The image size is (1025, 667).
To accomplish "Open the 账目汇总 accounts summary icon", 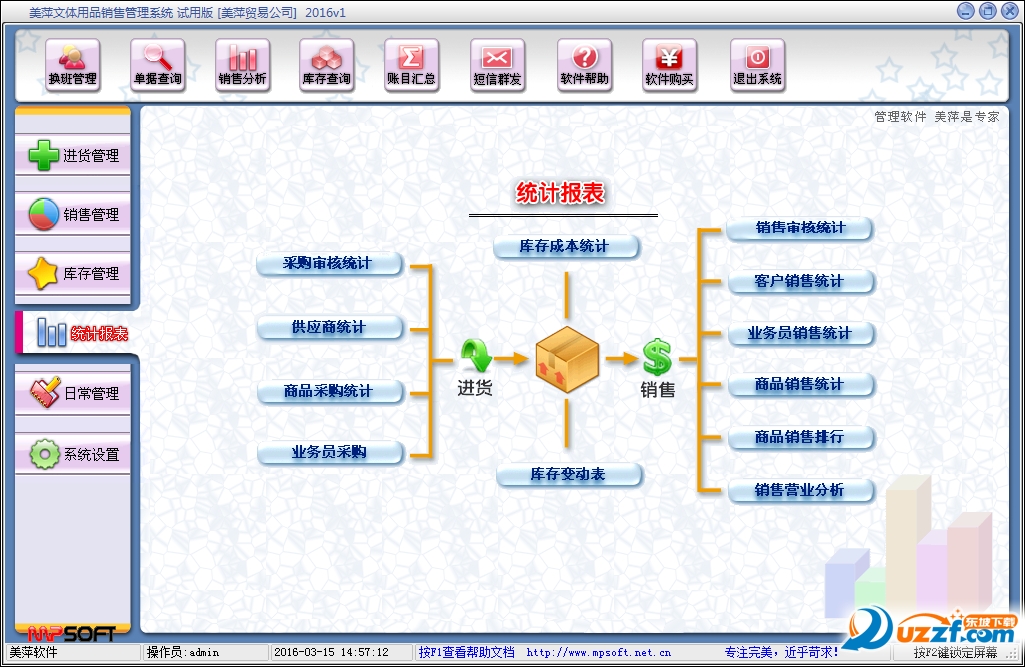I will click(412, 65).
